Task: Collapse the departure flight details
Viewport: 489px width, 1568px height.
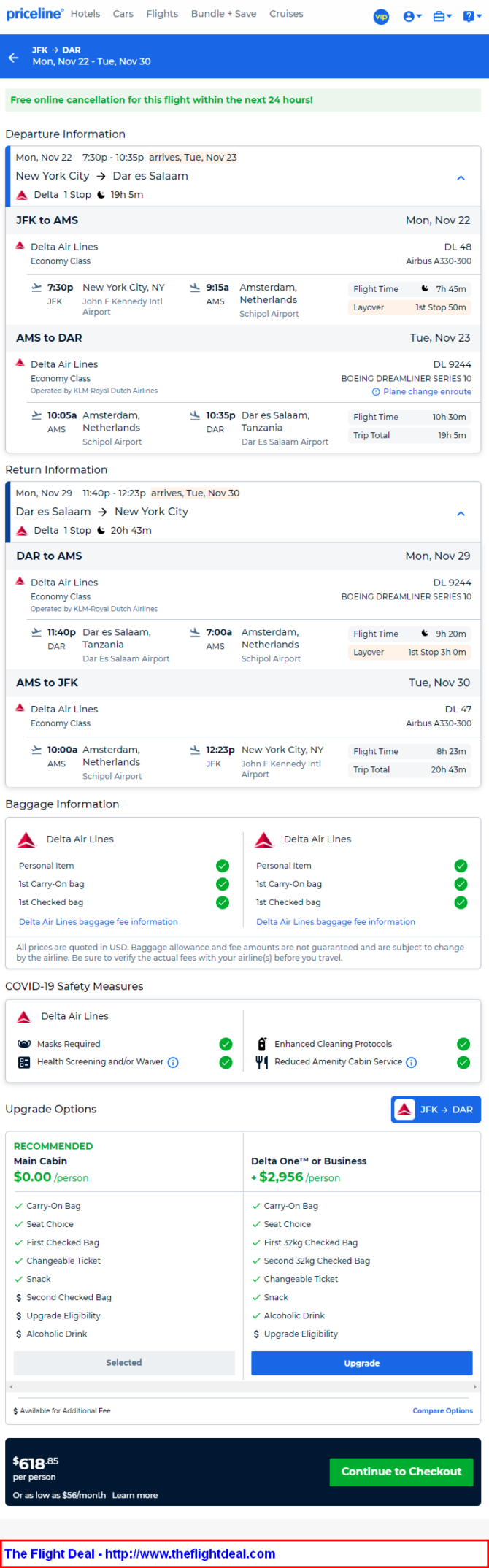Action: coord(461,178)
